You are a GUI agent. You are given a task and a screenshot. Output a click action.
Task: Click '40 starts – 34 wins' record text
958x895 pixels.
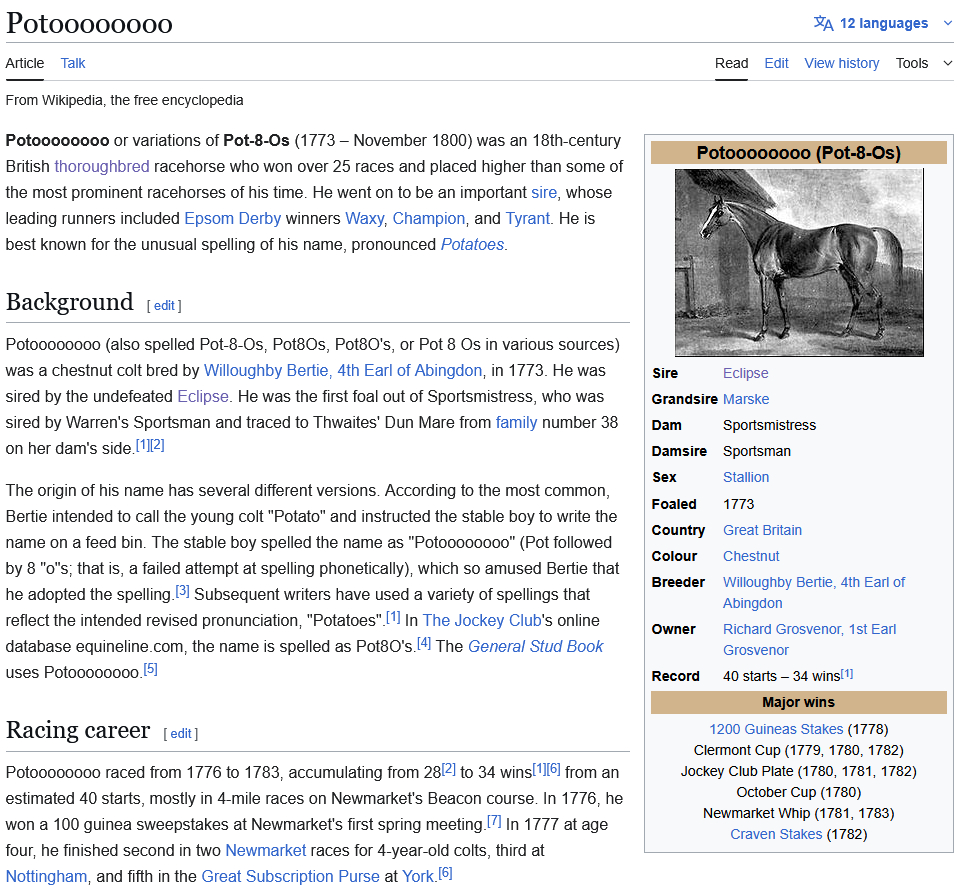click(781, 676)
